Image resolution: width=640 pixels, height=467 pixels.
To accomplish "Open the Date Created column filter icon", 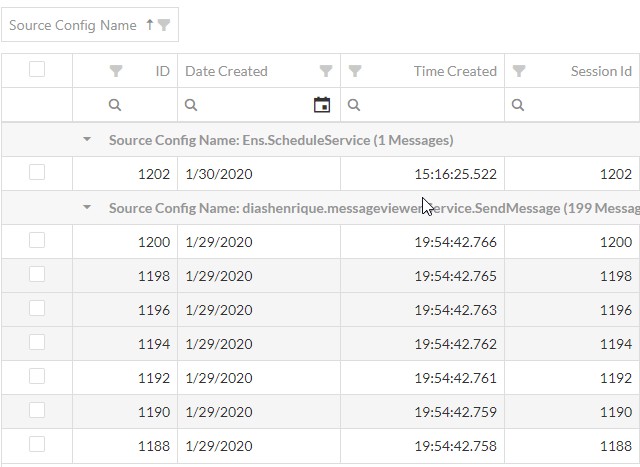I will (x=326, y=71).
